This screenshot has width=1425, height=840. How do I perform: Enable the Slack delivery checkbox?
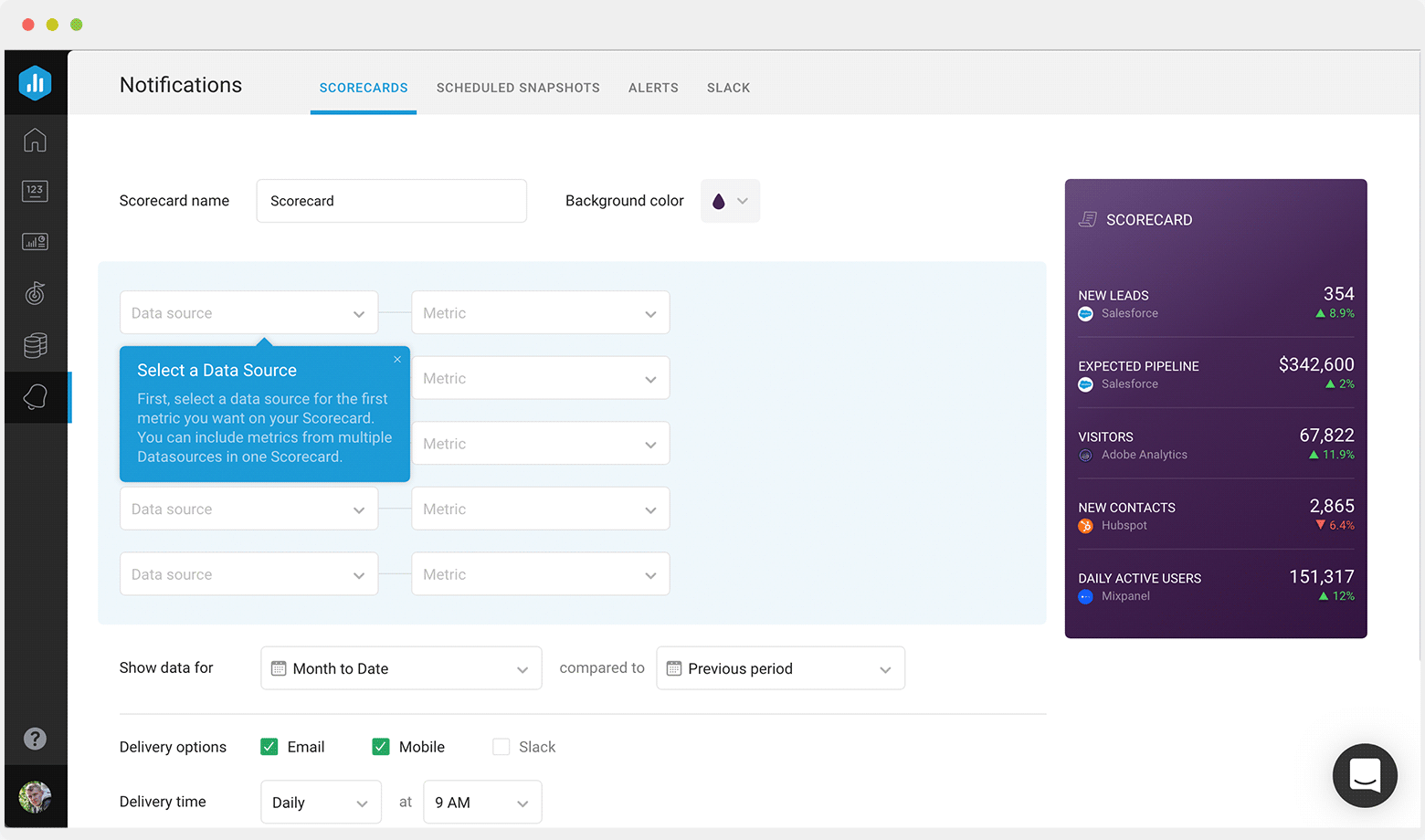click(501, 747)
